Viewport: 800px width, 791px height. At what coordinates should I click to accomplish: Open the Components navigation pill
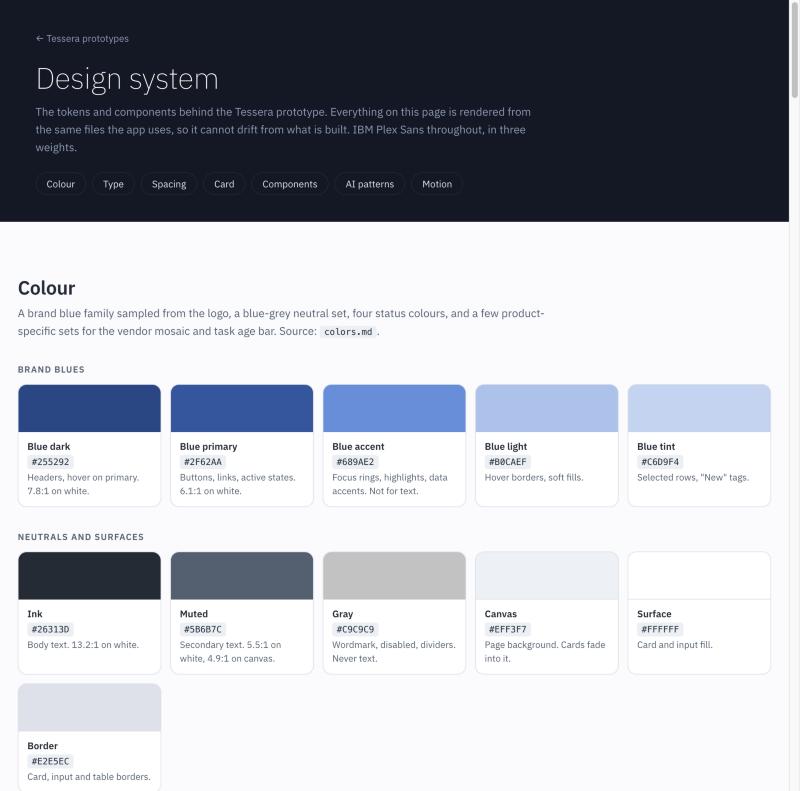click(290, 184)
